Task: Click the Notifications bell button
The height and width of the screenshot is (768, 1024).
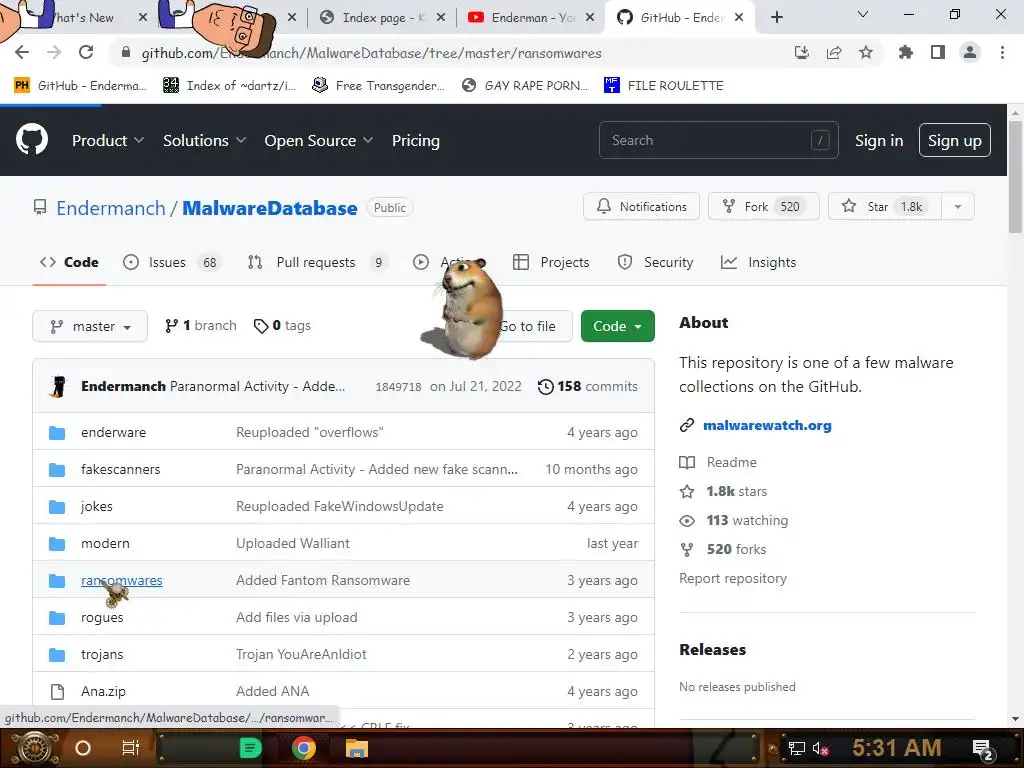Action: [x=641, y=206]
